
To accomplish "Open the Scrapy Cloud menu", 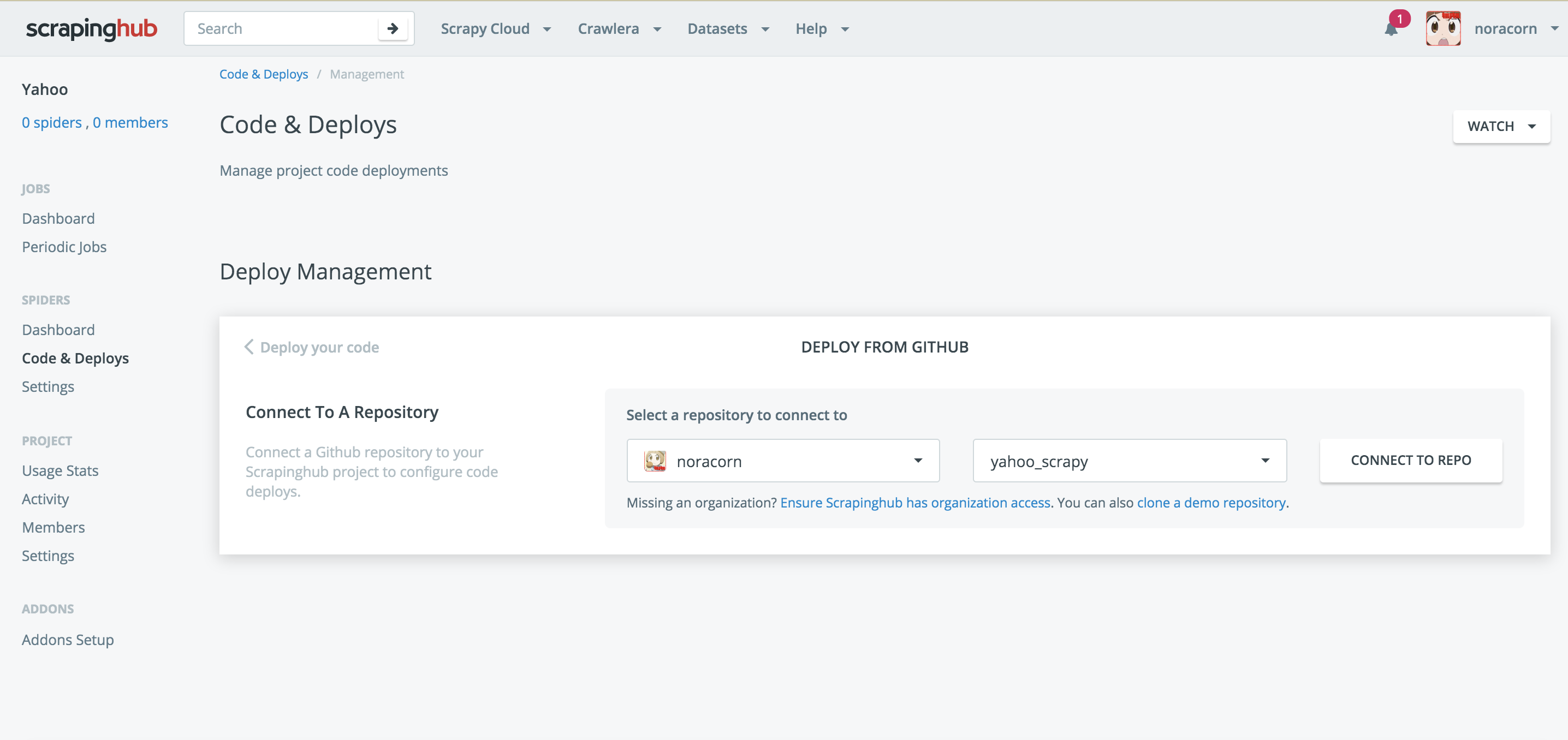I will point(496,28).
